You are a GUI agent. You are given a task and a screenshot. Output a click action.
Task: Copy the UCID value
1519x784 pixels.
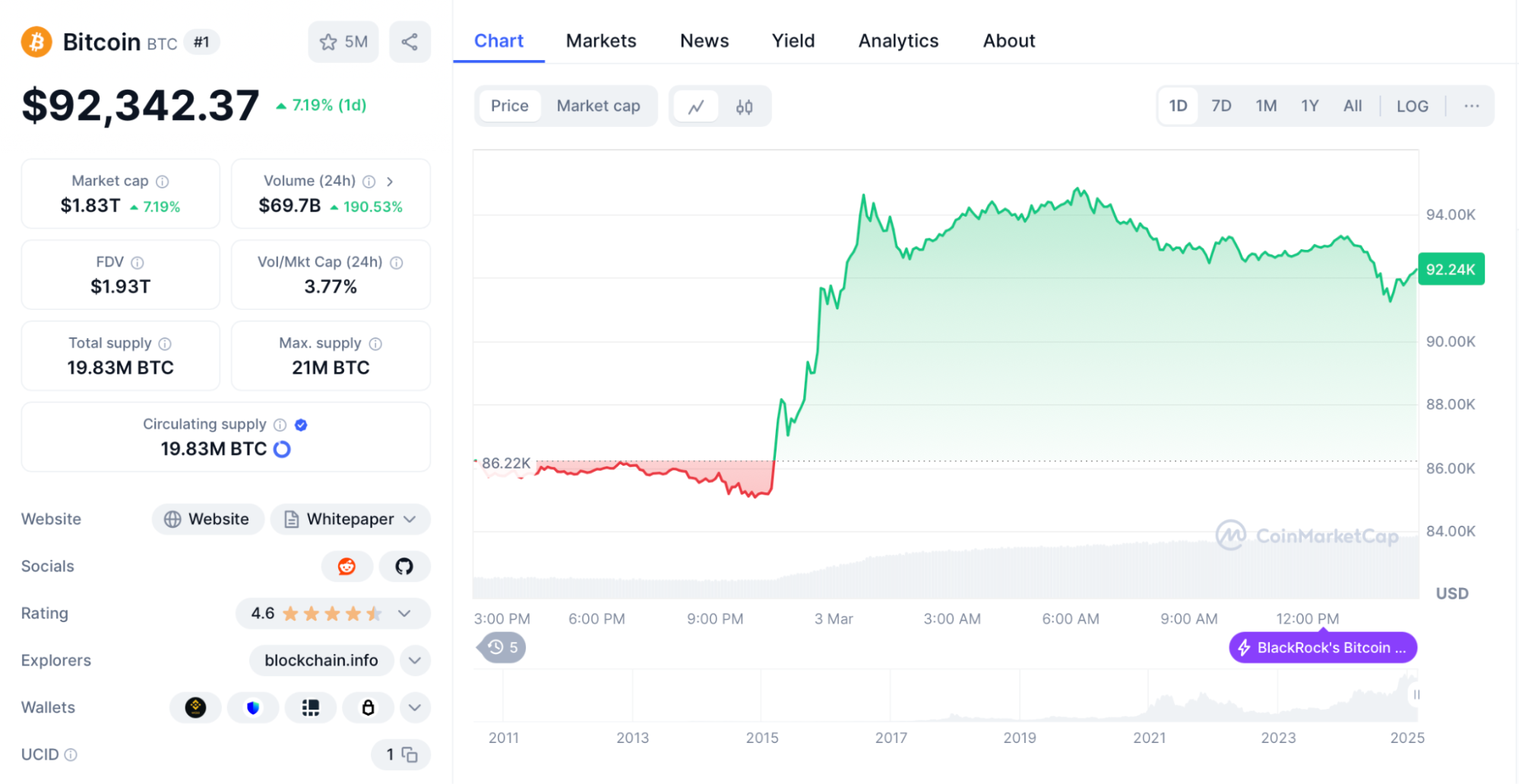[x=410, y=754]
